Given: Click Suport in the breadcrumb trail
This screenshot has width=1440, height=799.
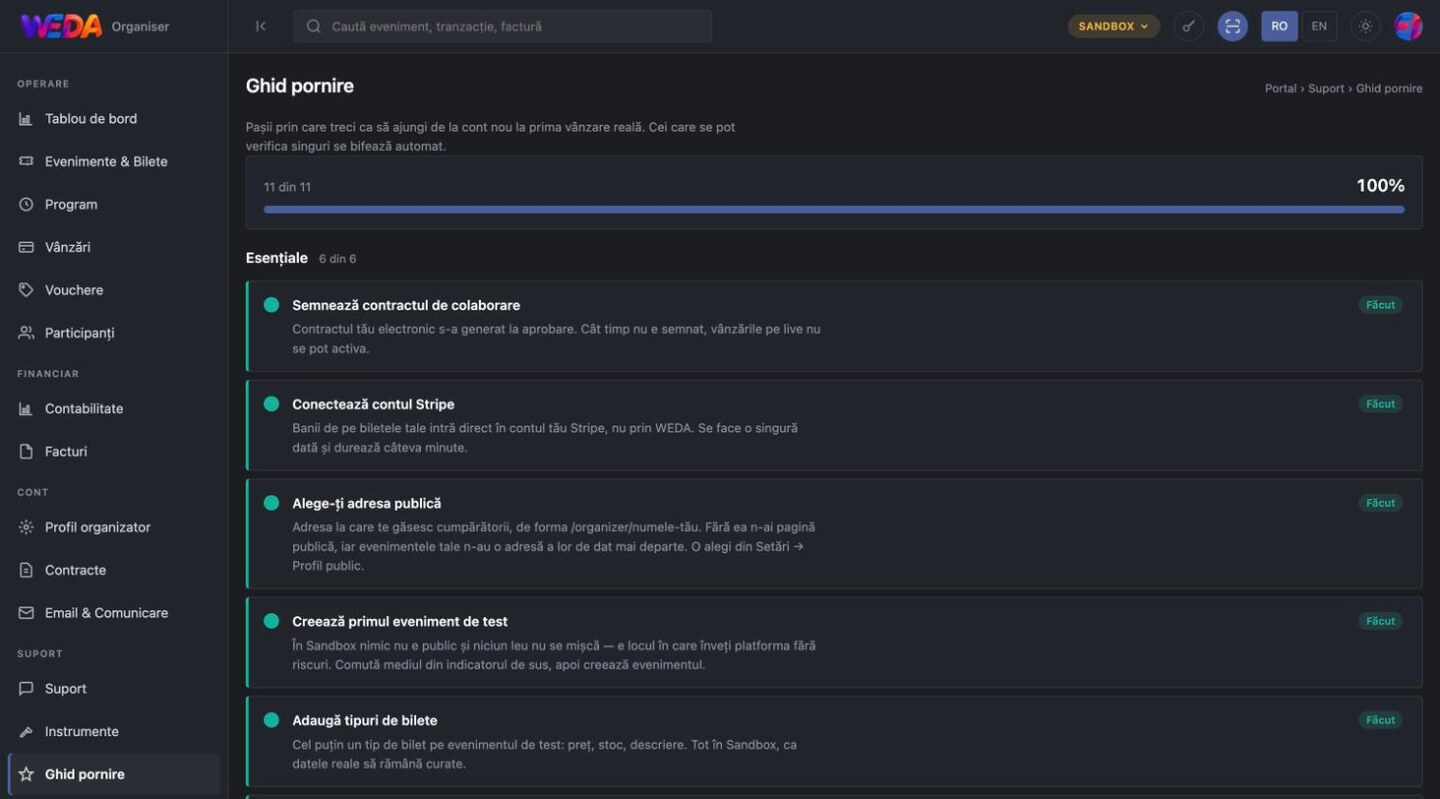Looking at the screenshot, I should [1326, 88].
